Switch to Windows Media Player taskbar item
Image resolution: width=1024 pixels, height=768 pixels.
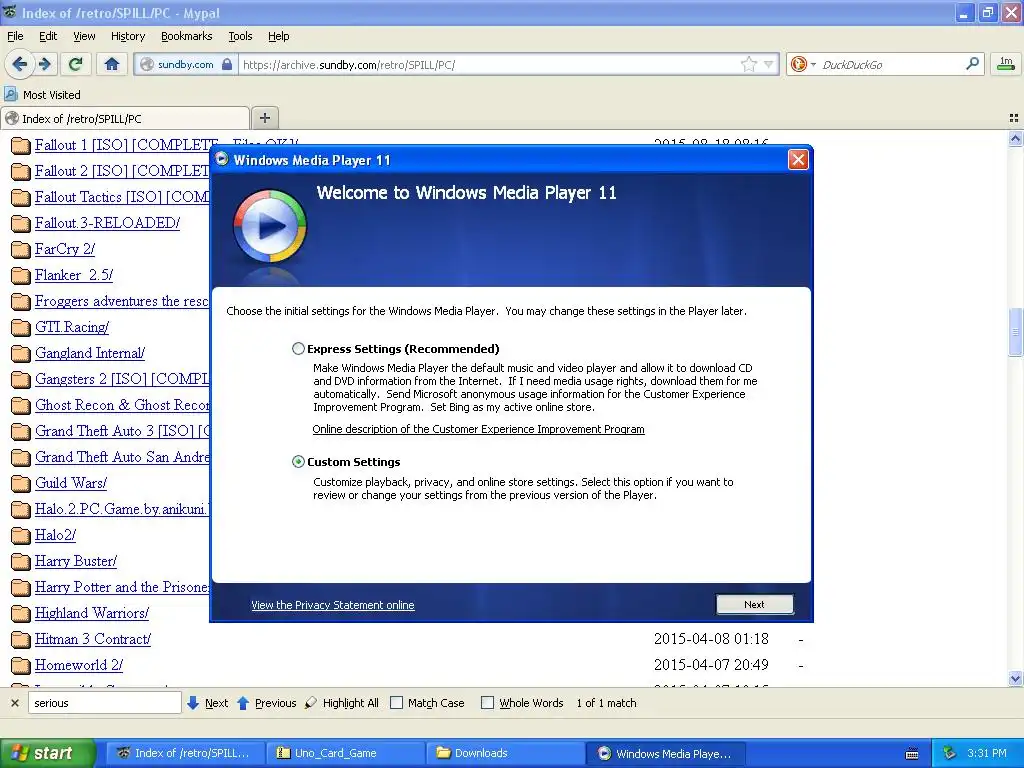click(x=664, y=753)
